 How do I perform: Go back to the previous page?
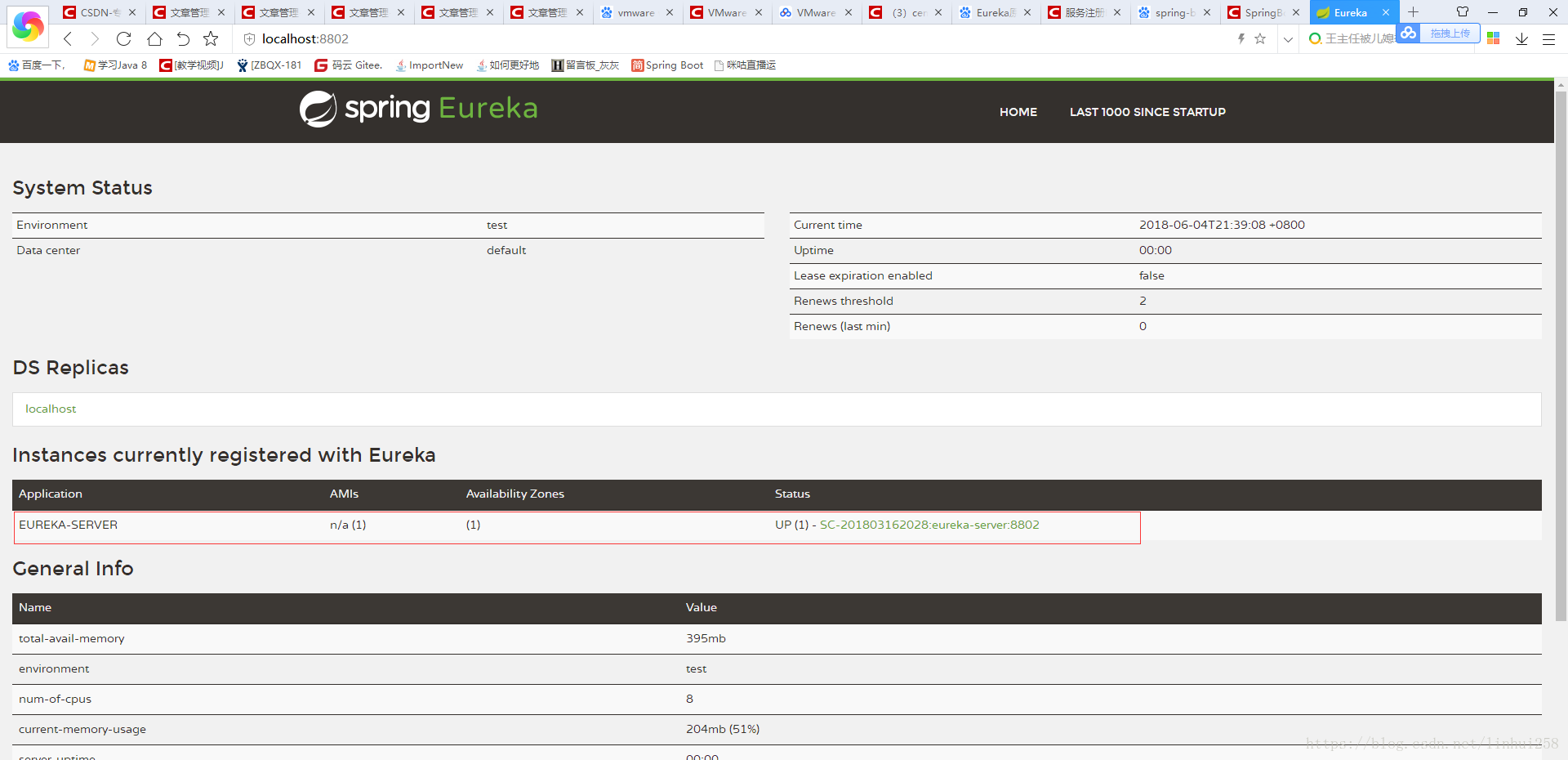click(x=68, y=38)
